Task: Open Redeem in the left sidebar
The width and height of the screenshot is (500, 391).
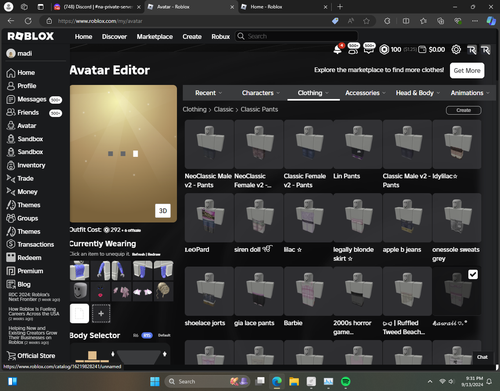Action: click(x=24, y=258)
